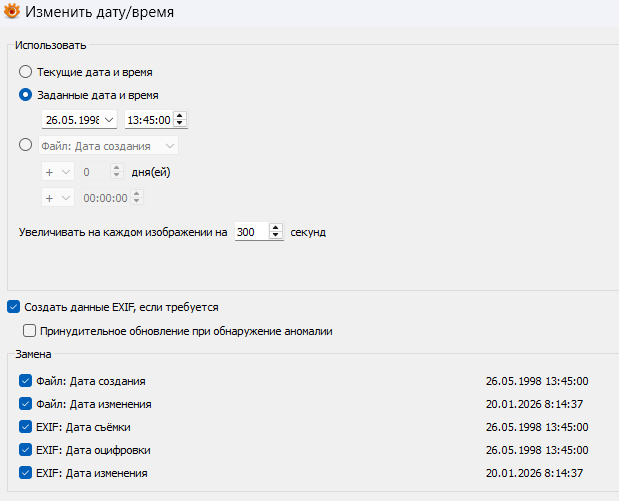Decrease the 300 seconds value with down arrow
The width and height of the screenshot is (619, 501).
(276, 236)
